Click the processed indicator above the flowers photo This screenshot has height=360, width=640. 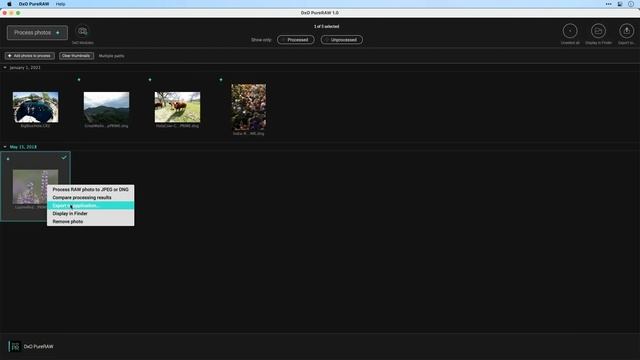pyautogui.click(x=221, y=80)
